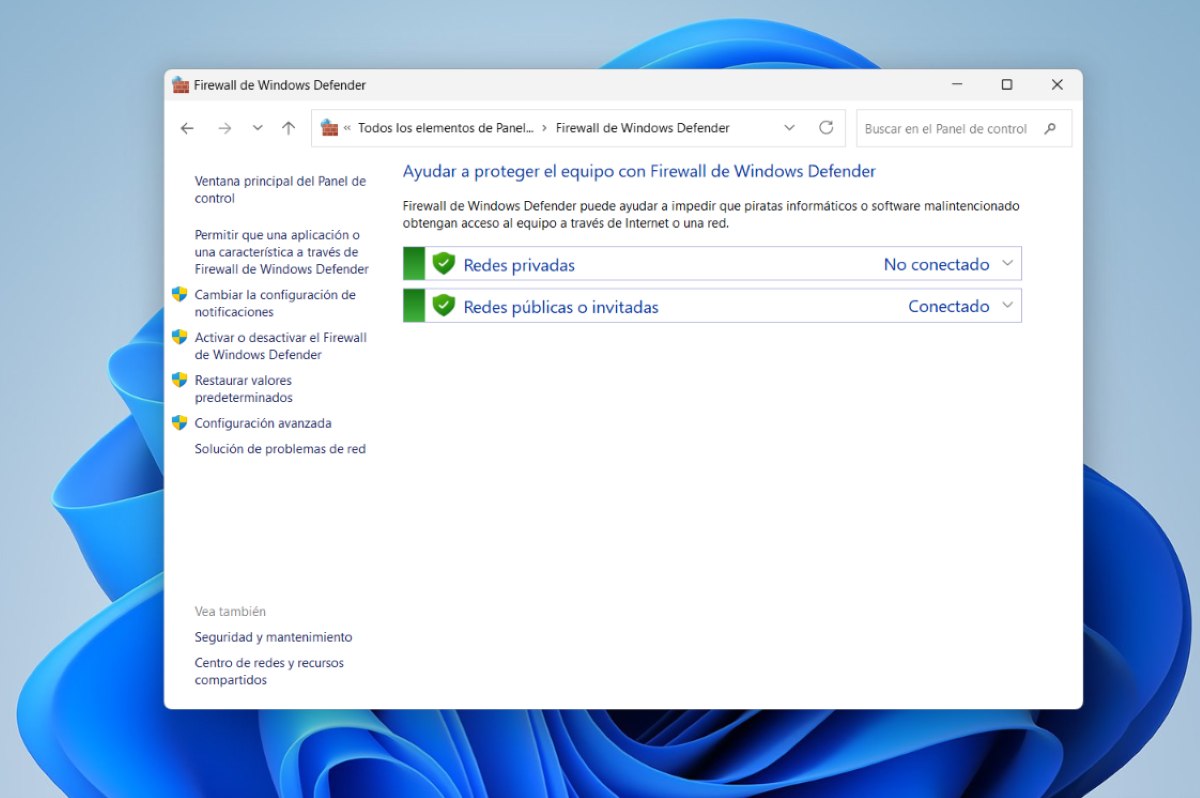Click green shield icon for Redes privadas

(x=444, y=264)
